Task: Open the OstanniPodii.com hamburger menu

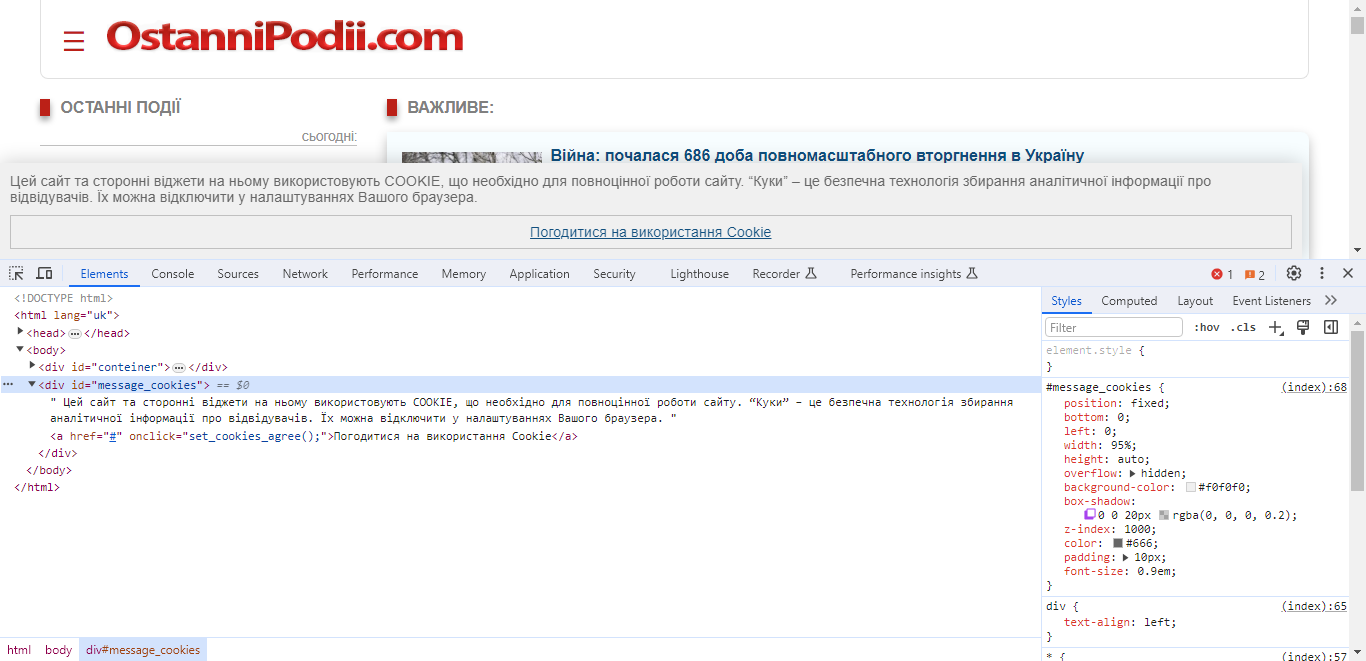Action: (x=74, y=40)
